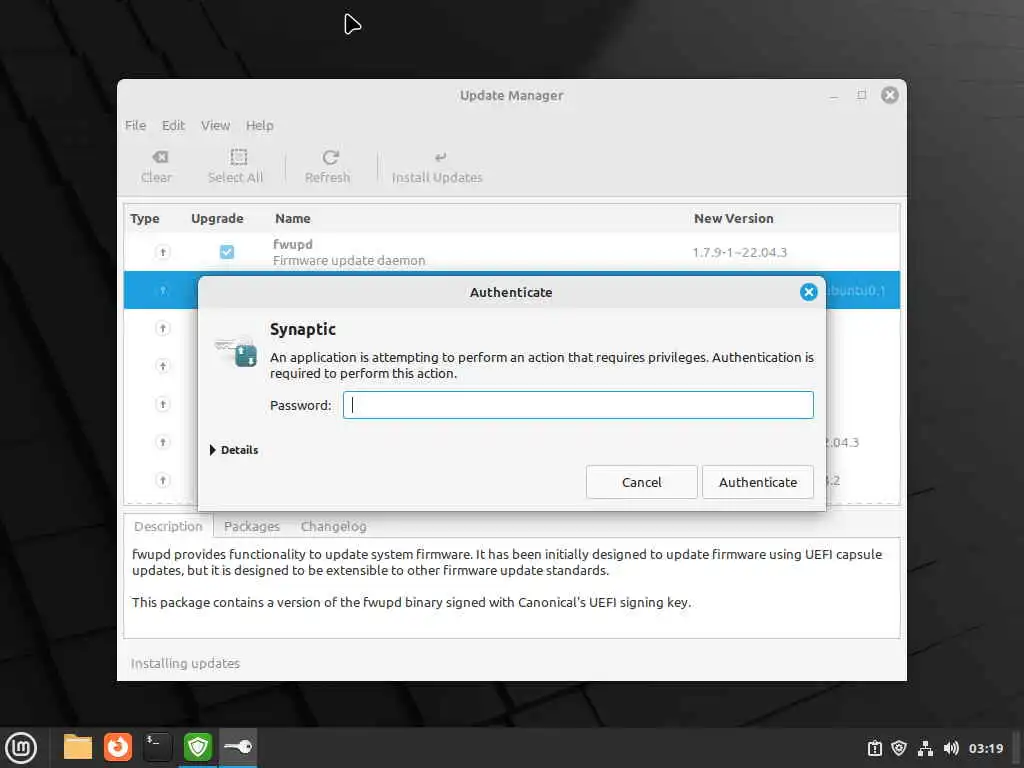Click the authentication key taskbar icon

tap(238, 747)
